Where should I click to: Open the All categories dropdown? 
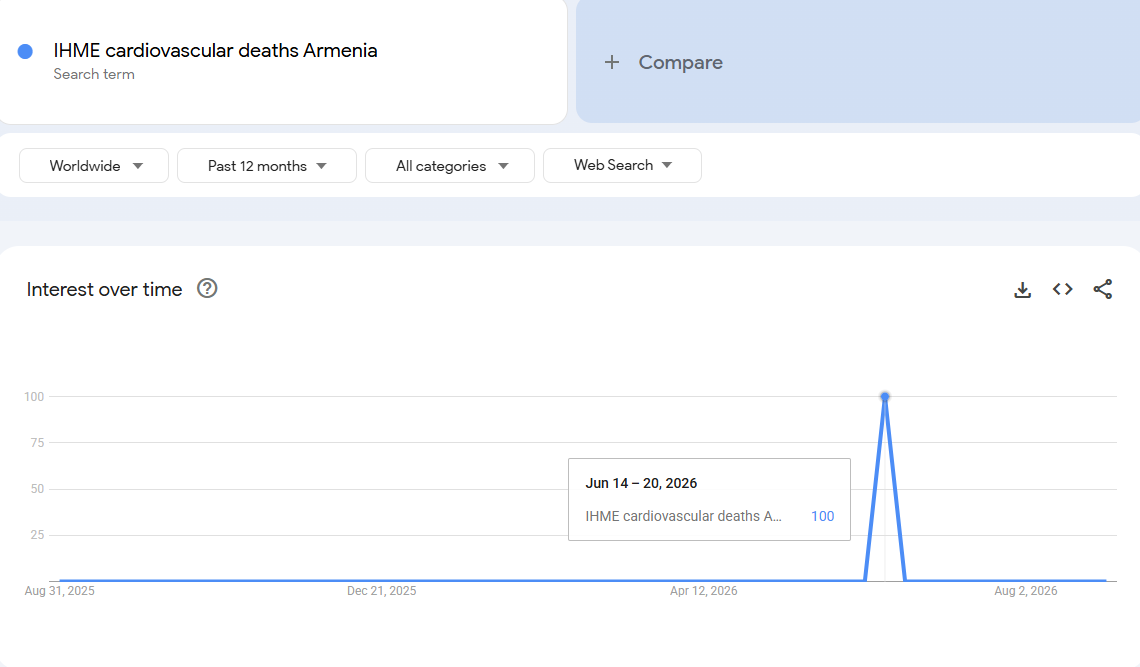click(x=450, y=166)
